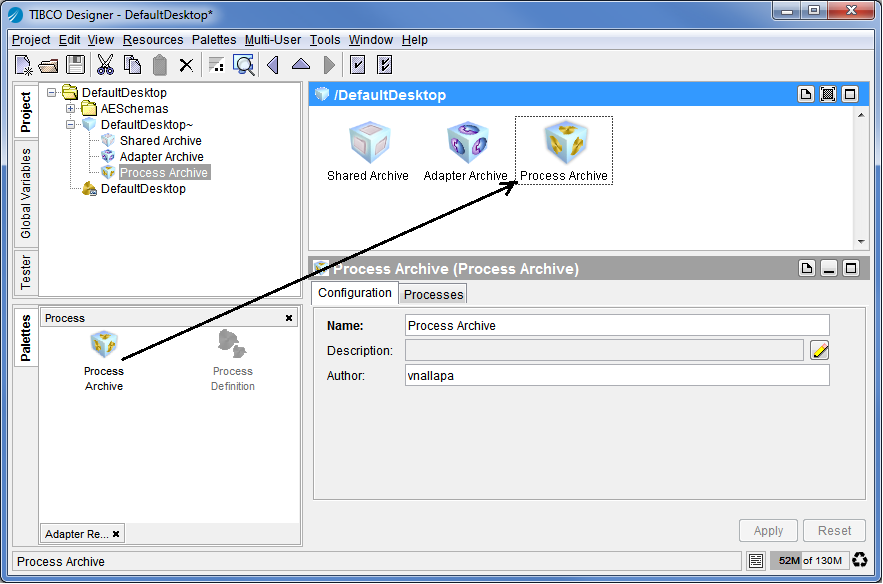Image resolution: width=883 pixels, height=584 pixels.
Task: Select the Palettes side tab
Action: 26,337
